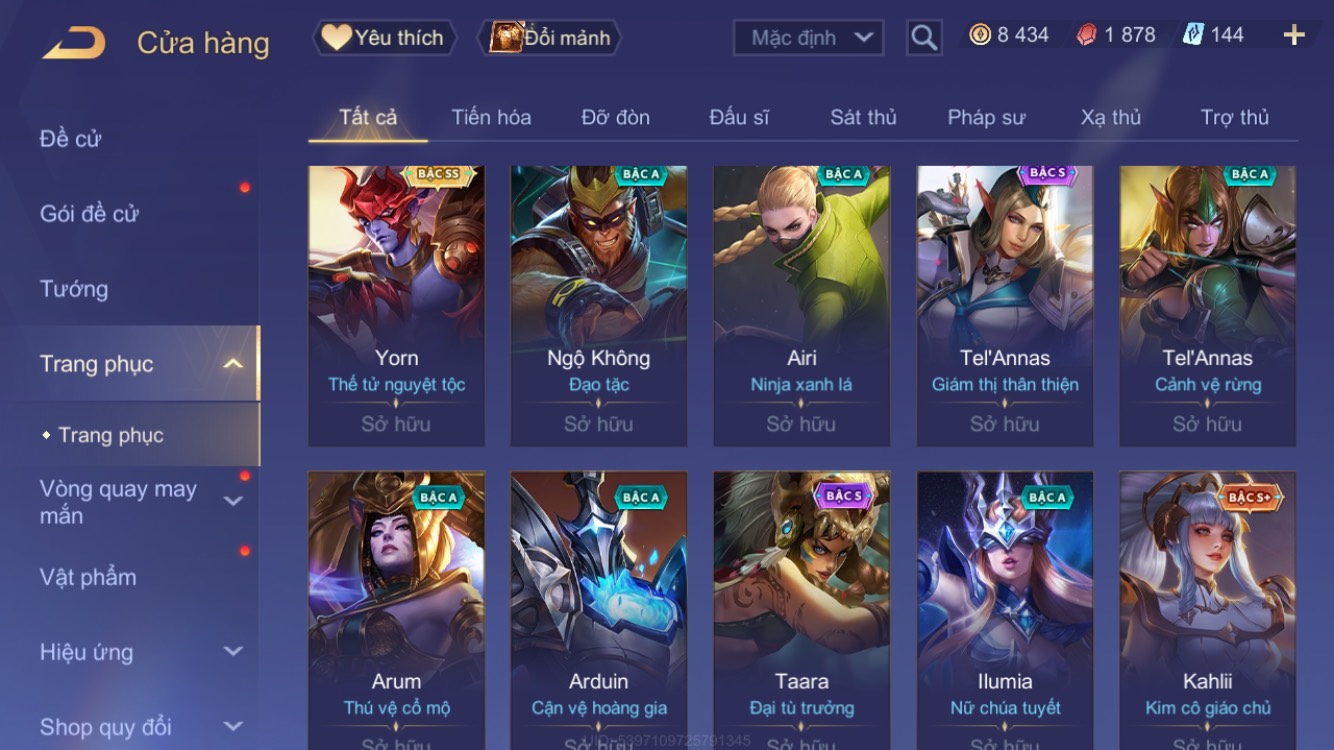Open the search magnifier icon
The height and width of the screenshot is (750, 1334).
[924, 38]
